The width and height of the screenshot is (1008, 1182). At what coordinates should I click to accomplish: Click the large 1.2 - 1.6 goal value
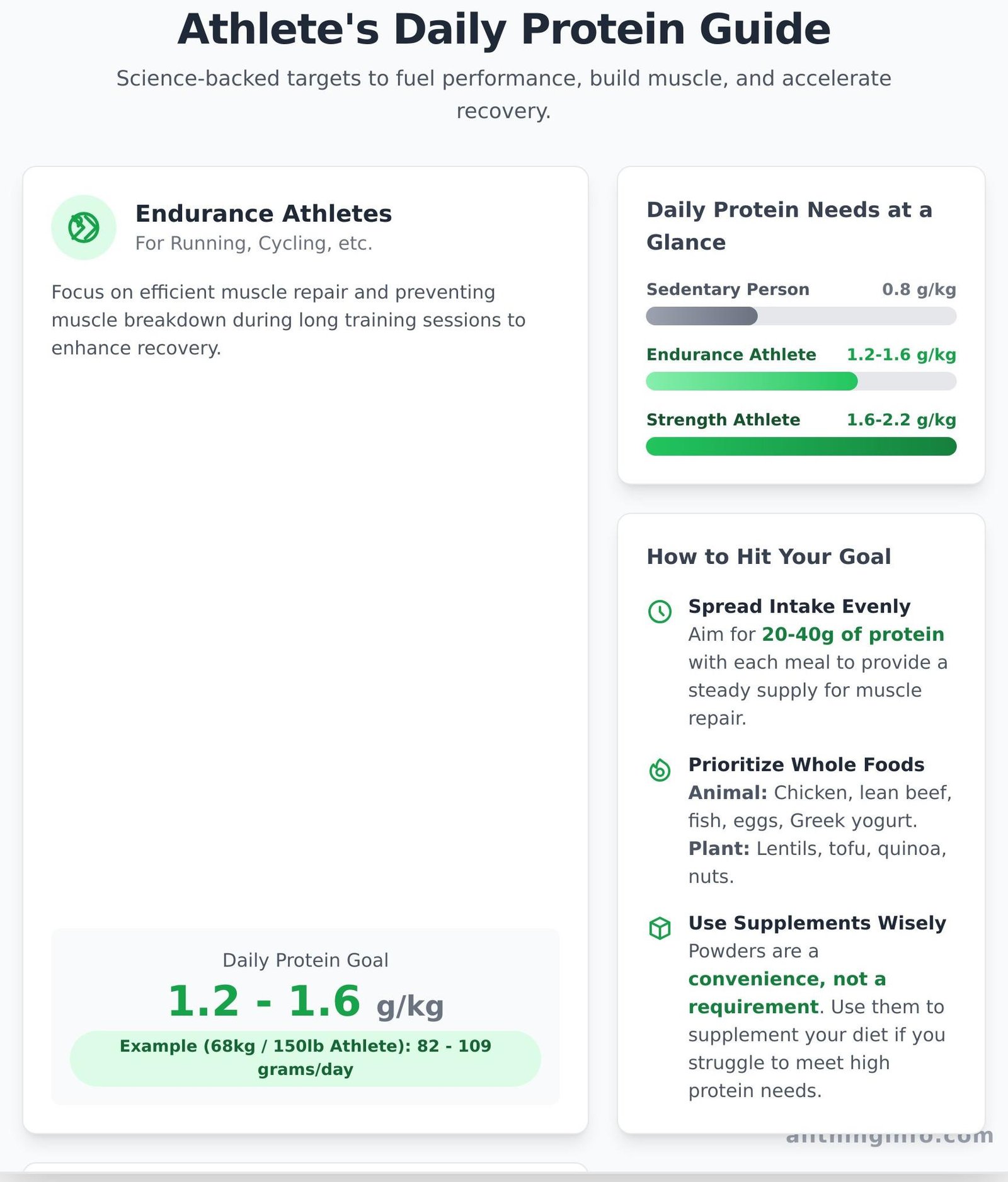263,1001
